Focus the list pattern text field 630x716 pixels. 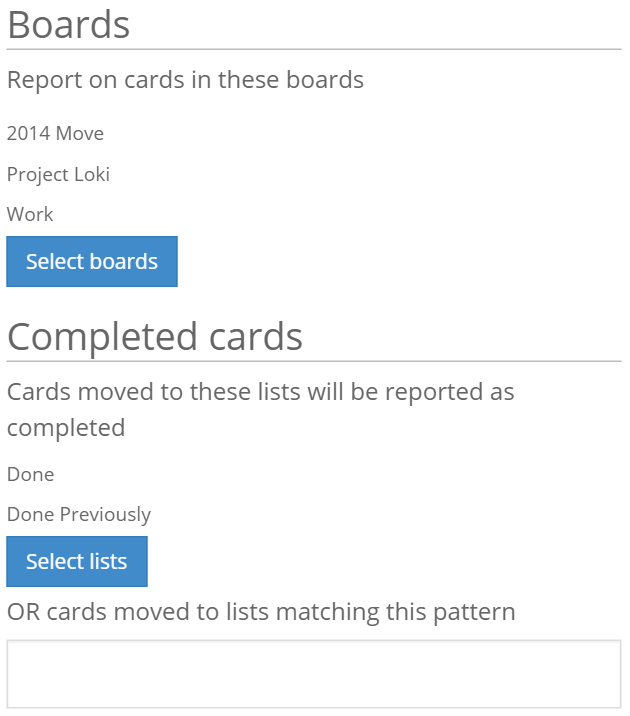(314, 674)
